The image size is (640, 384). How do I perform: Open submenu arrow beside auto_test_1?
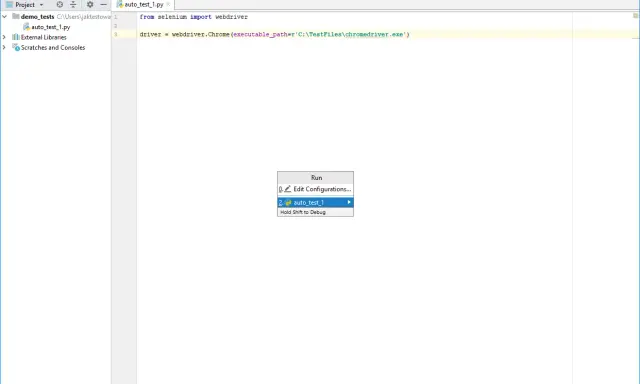349,202
